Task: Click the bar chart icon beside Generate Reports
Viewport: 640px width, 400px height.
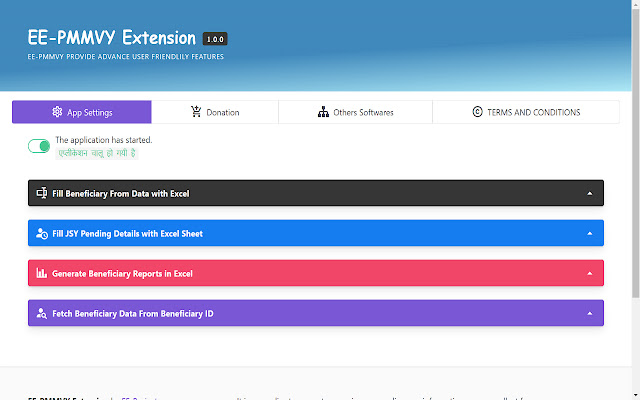Action: coord(42,273)
